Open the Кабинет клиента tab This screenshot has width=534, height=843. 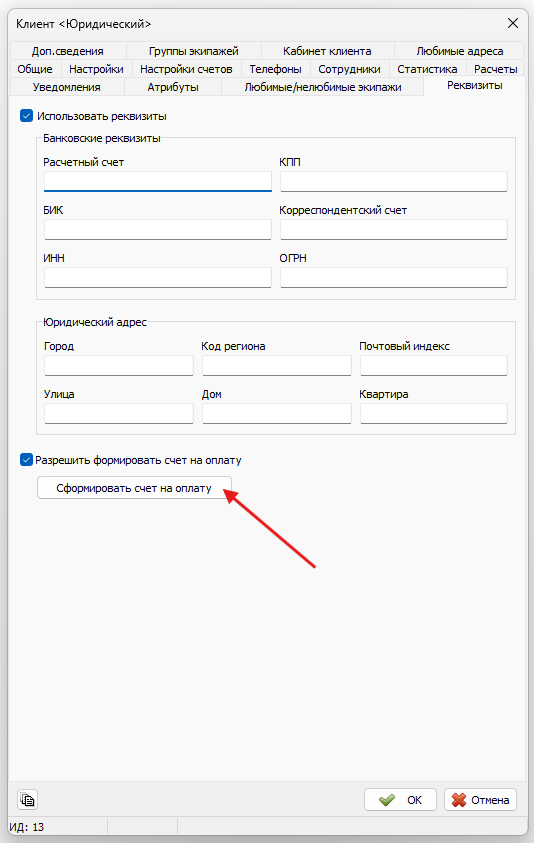tap(327, 51)
